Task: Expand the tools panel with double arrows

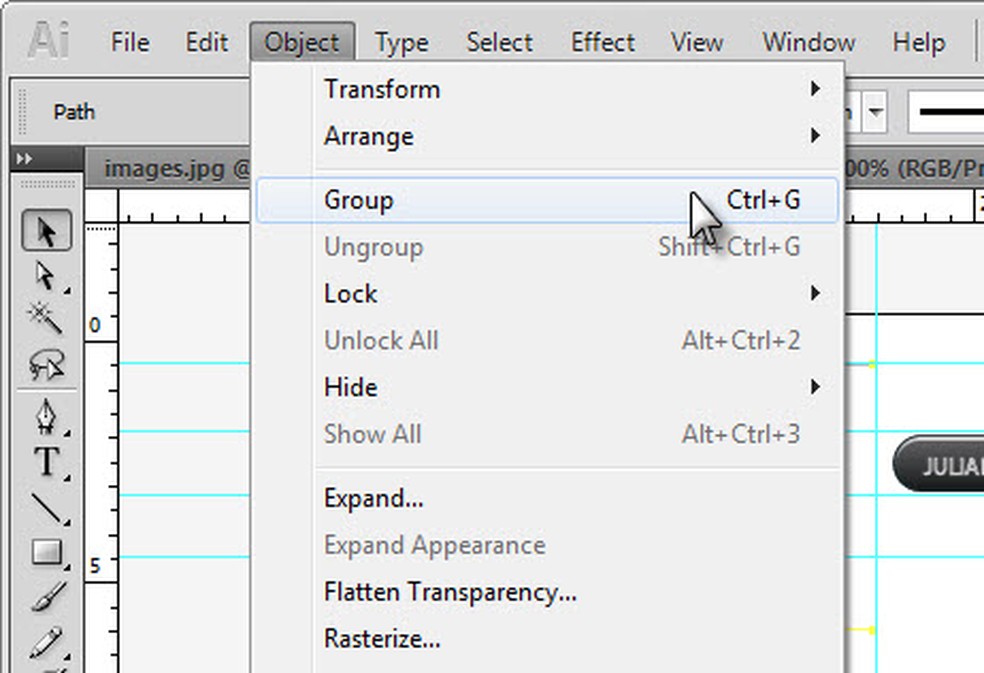Action: [x=24, y=159]
